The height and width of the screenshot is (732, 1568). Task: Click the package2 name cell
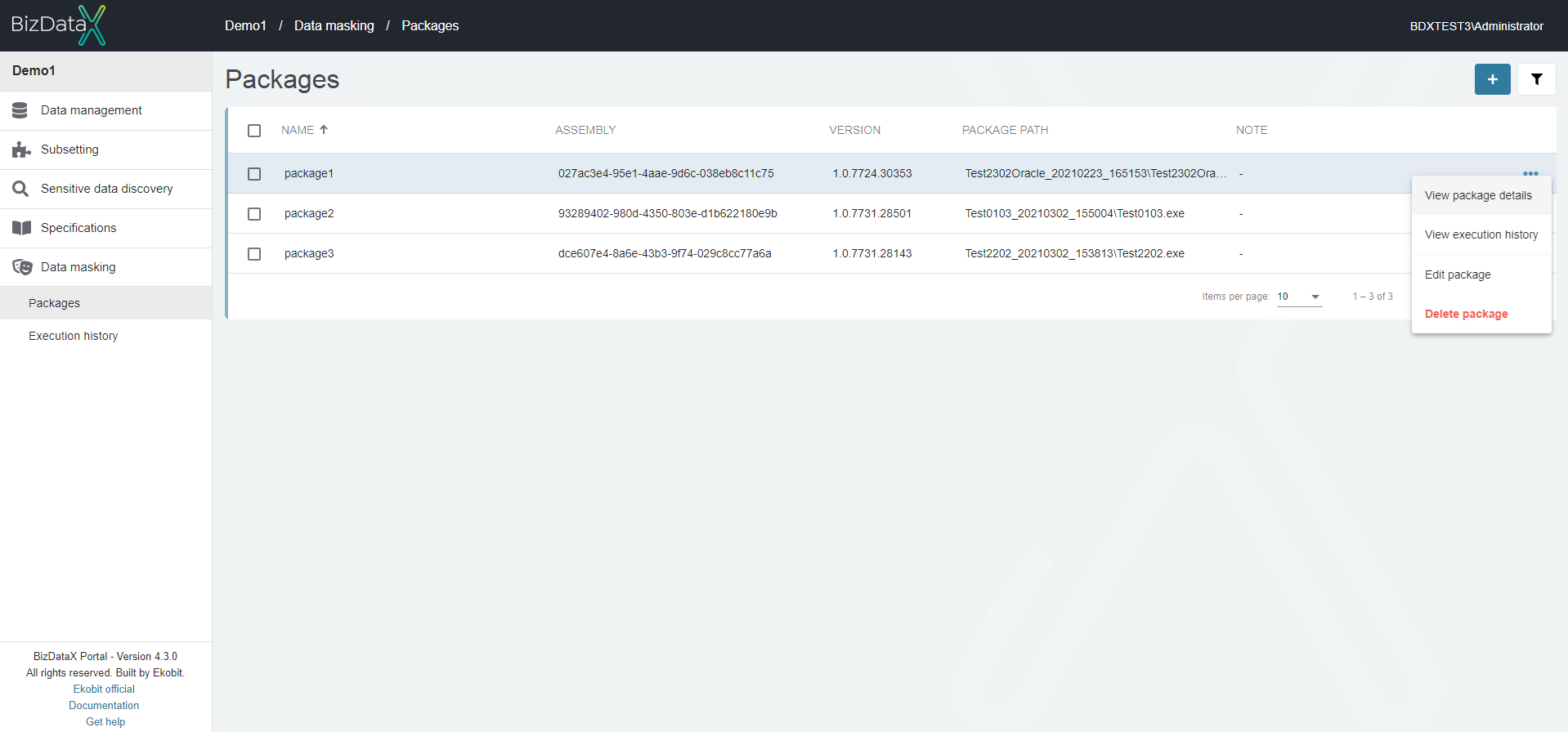(309, 213)
